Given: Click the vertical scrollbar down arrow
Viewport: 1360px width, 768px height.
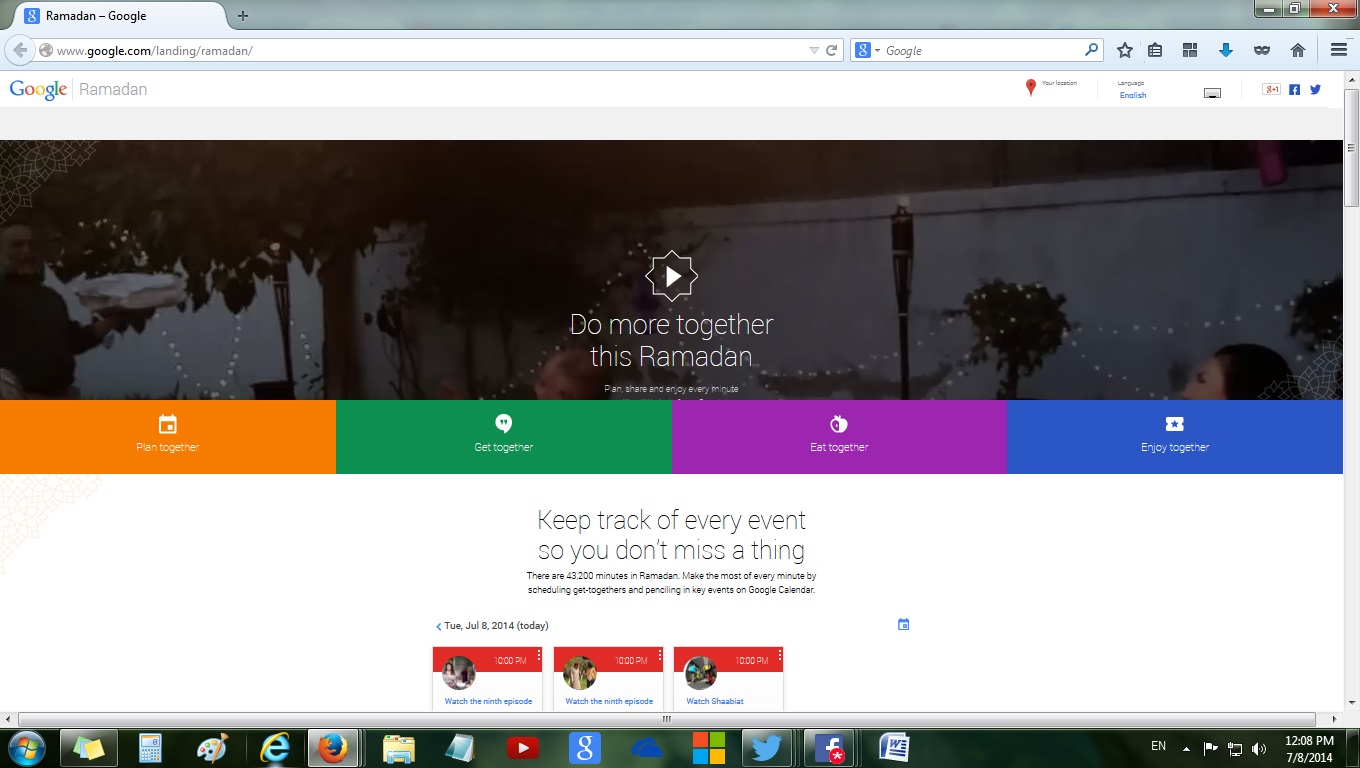Looking at the screenshot, I should [1351, 702].
